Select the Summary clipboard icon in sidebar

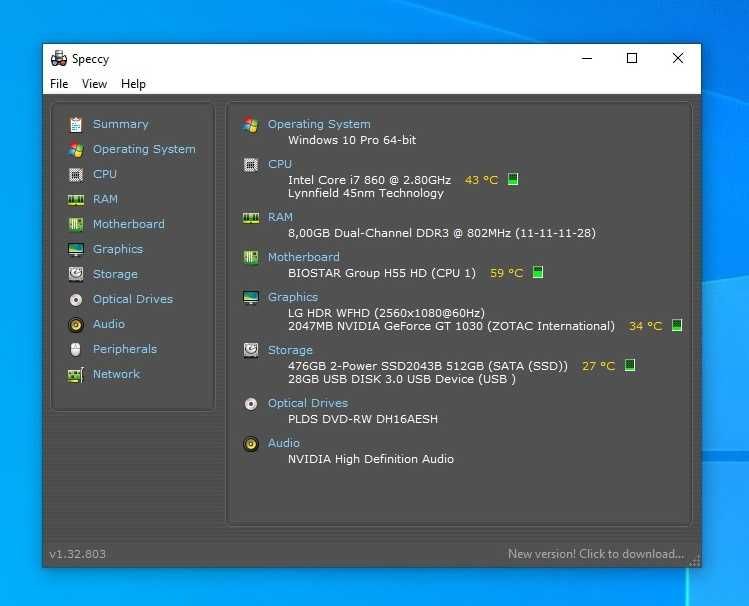[x=75, y=124]
